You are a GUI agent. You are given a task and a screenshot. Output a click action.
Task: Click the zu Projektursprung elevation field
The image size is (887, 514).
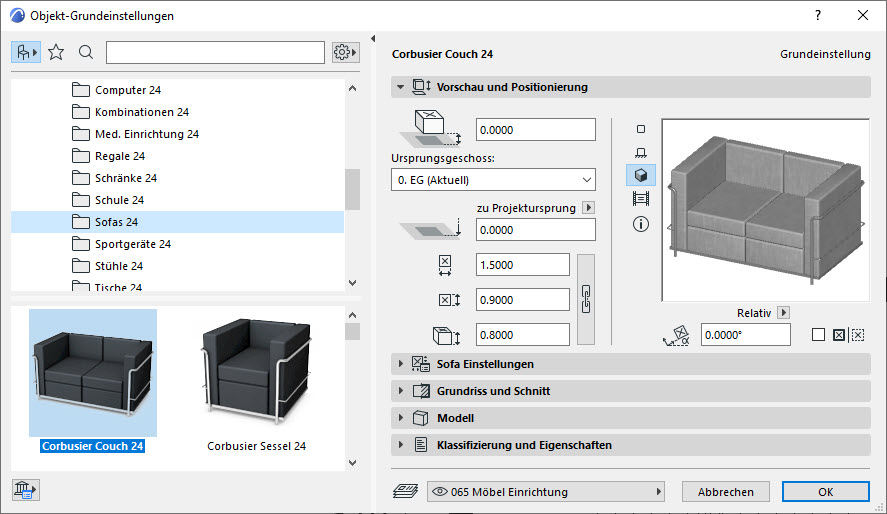point(536,230)
